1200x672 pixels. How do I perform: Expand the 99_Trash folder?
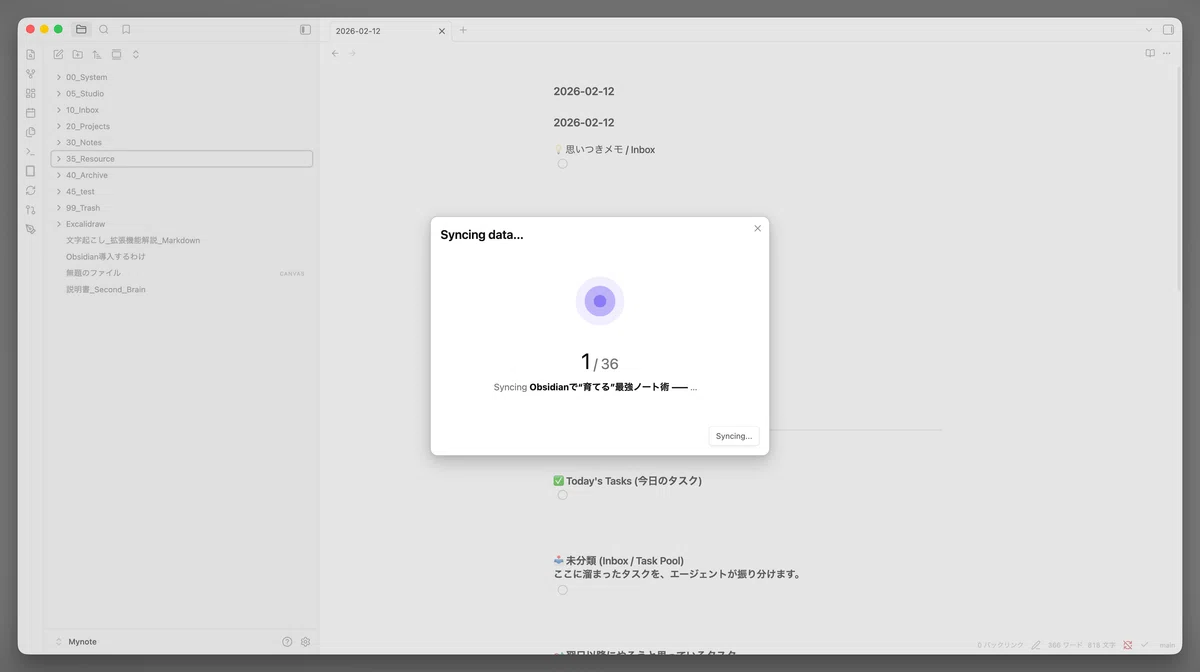[x=182, y=208]
